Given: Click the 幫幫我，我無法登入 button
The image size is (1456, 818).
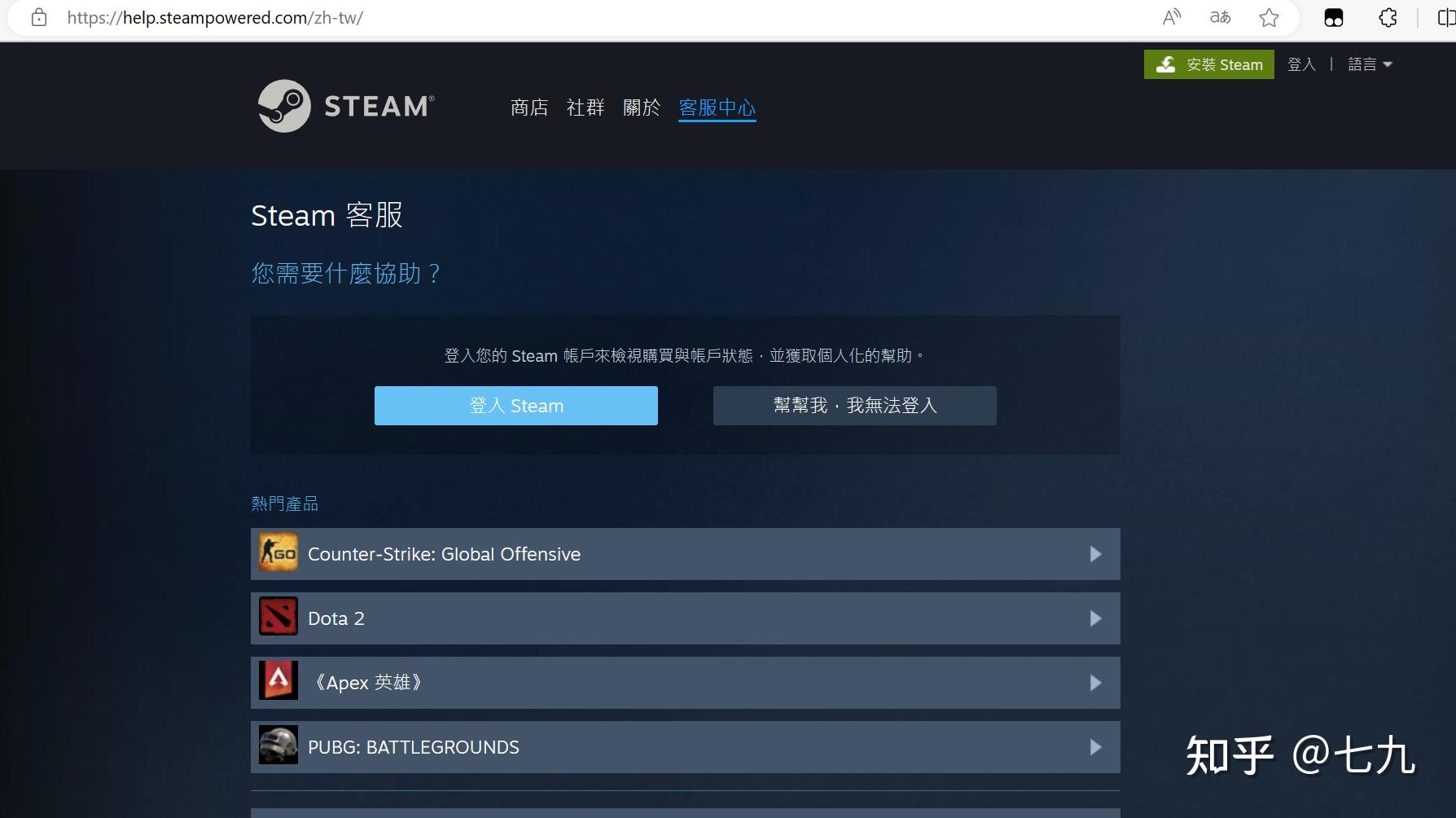Looking at the screenshot, I should 854,405.
